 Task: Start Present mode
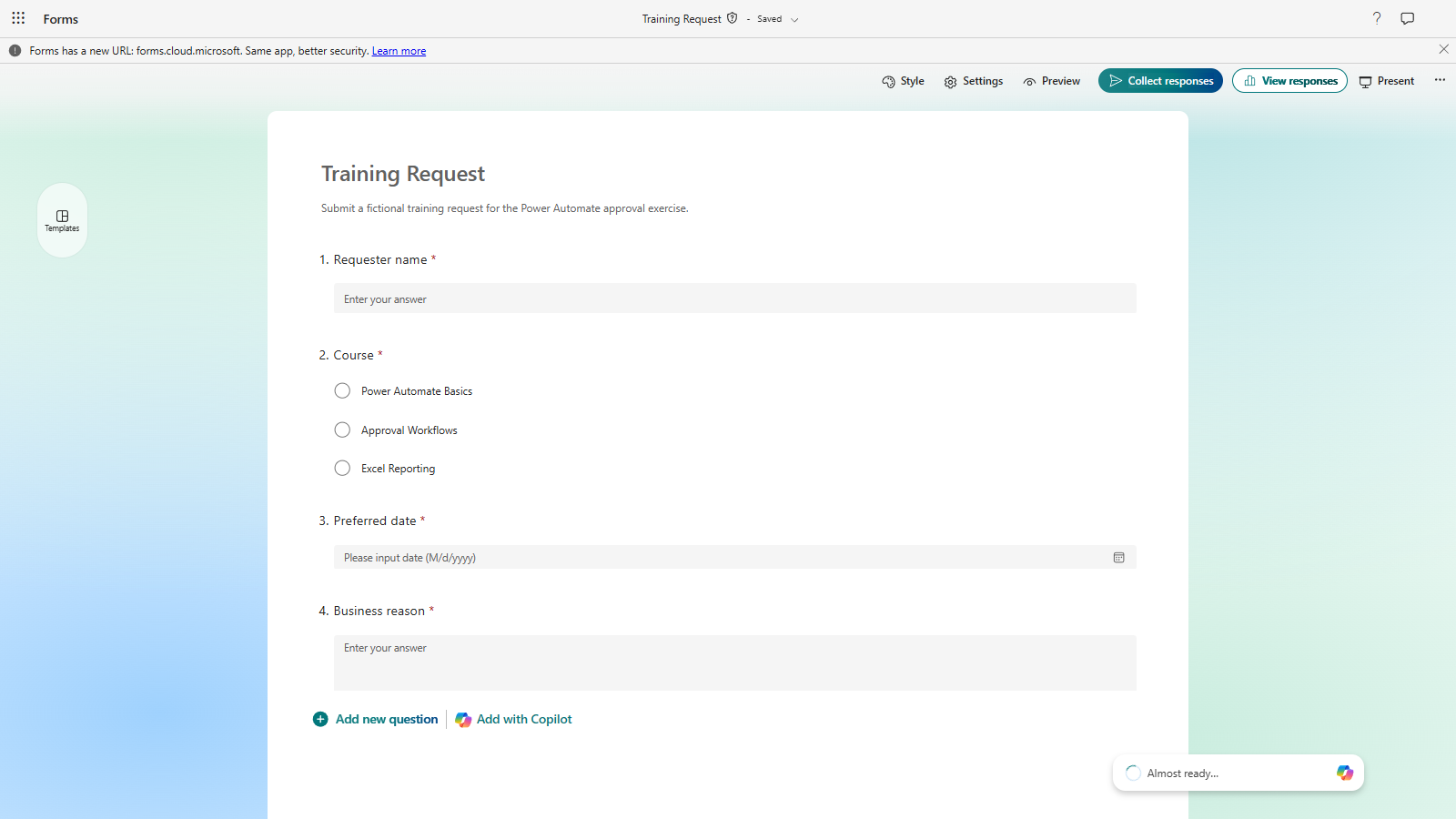[1387, 81]
